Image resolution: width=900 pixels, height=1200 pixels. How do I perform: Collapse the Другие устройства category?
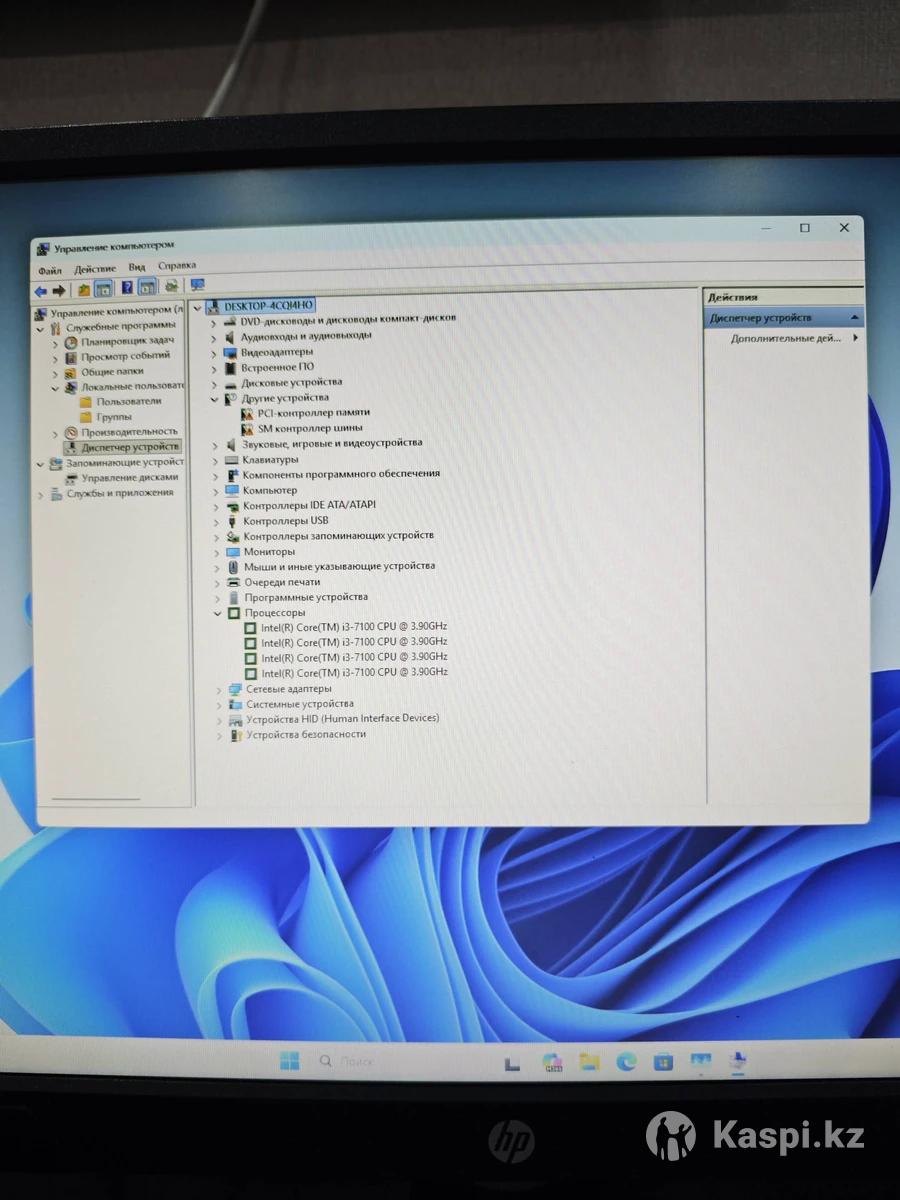tap(215, 398)
